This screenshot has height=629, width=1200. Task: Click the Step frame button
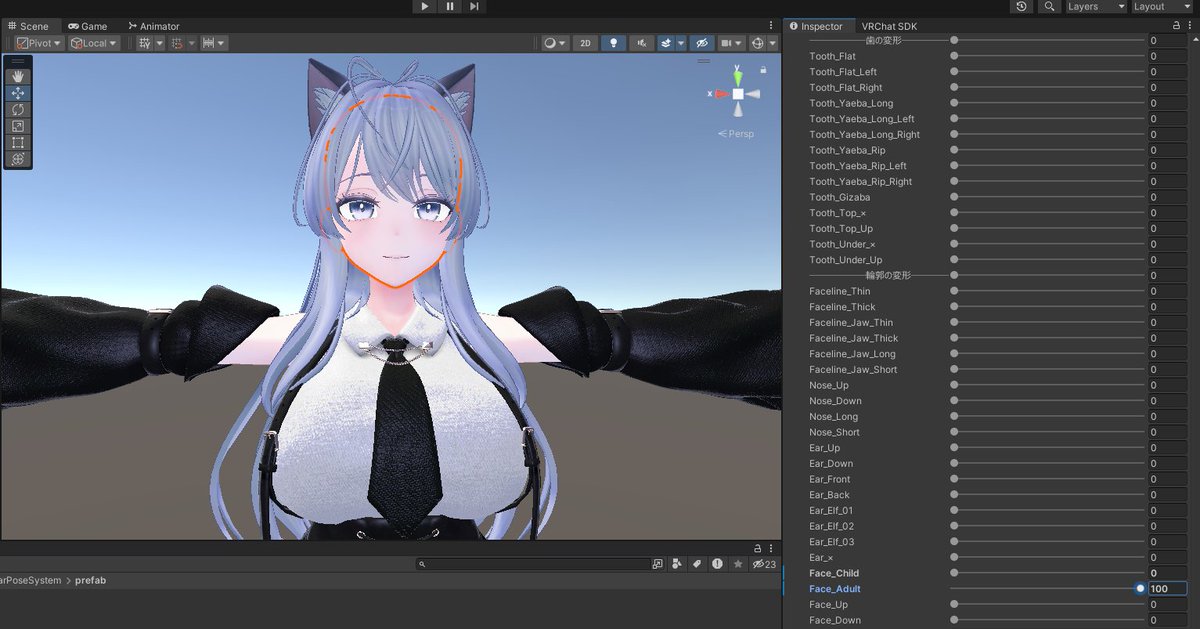(x=474, y=6)
